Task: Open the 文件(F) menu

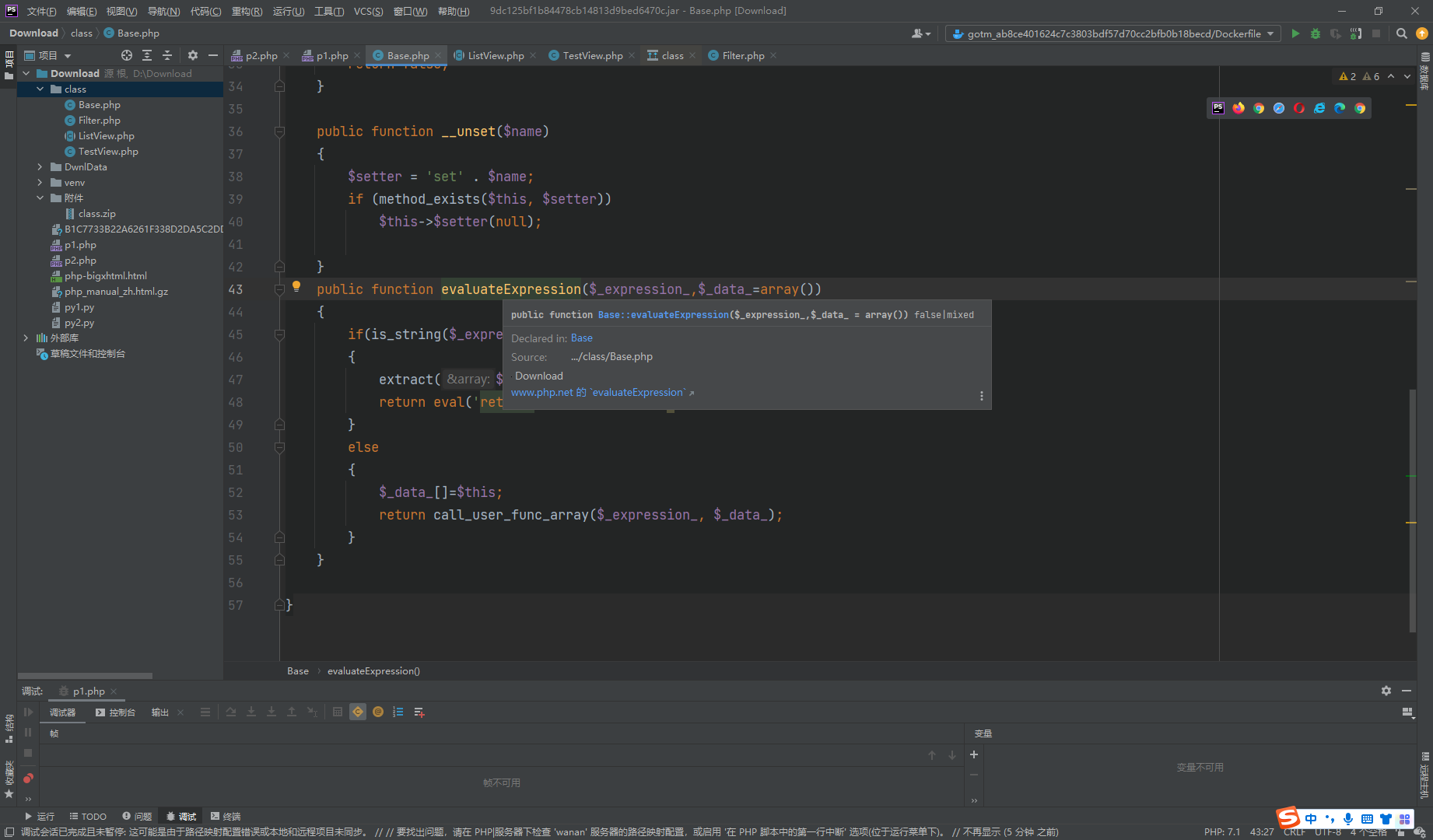Action: (x=41, y=11)
